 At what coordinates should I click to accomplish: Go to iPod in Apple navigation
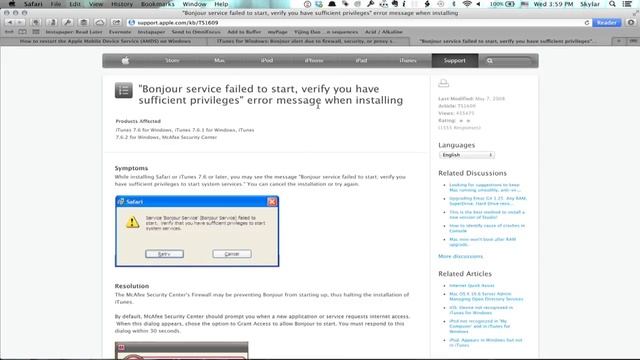(267, 60)
